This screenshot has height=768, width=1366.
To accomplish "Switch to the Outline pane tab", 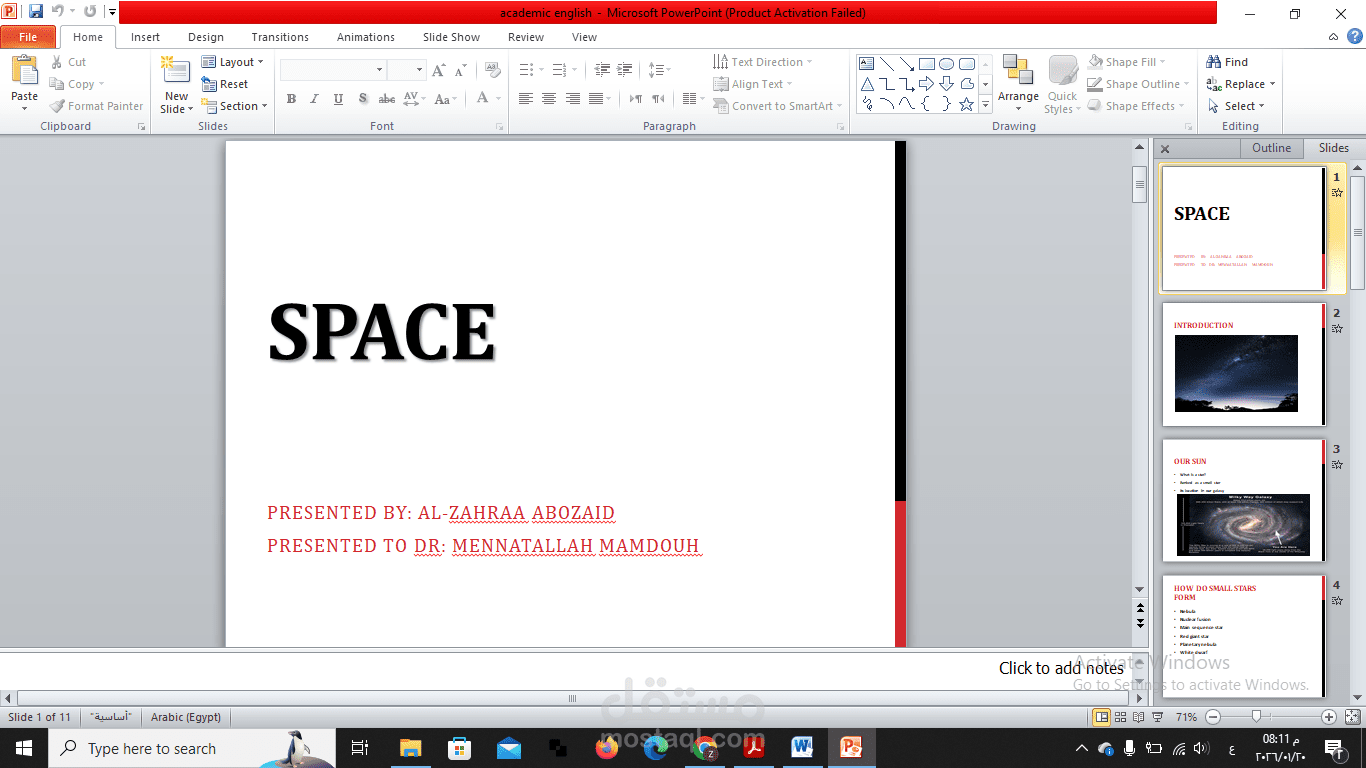I will click(x=1272, y=148).
